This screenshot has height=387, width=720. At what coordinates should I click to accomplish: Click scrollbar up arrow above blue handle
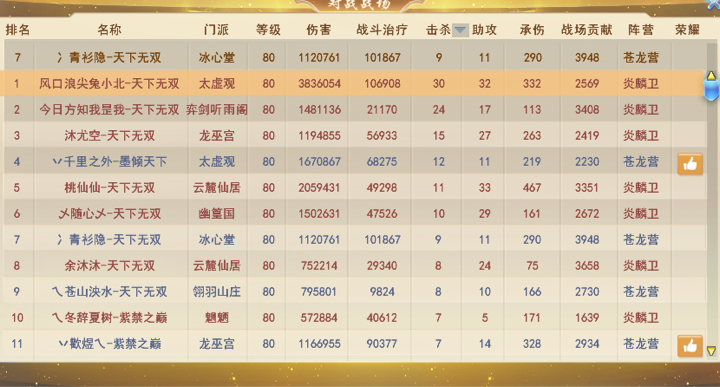(x=711, y=75)
